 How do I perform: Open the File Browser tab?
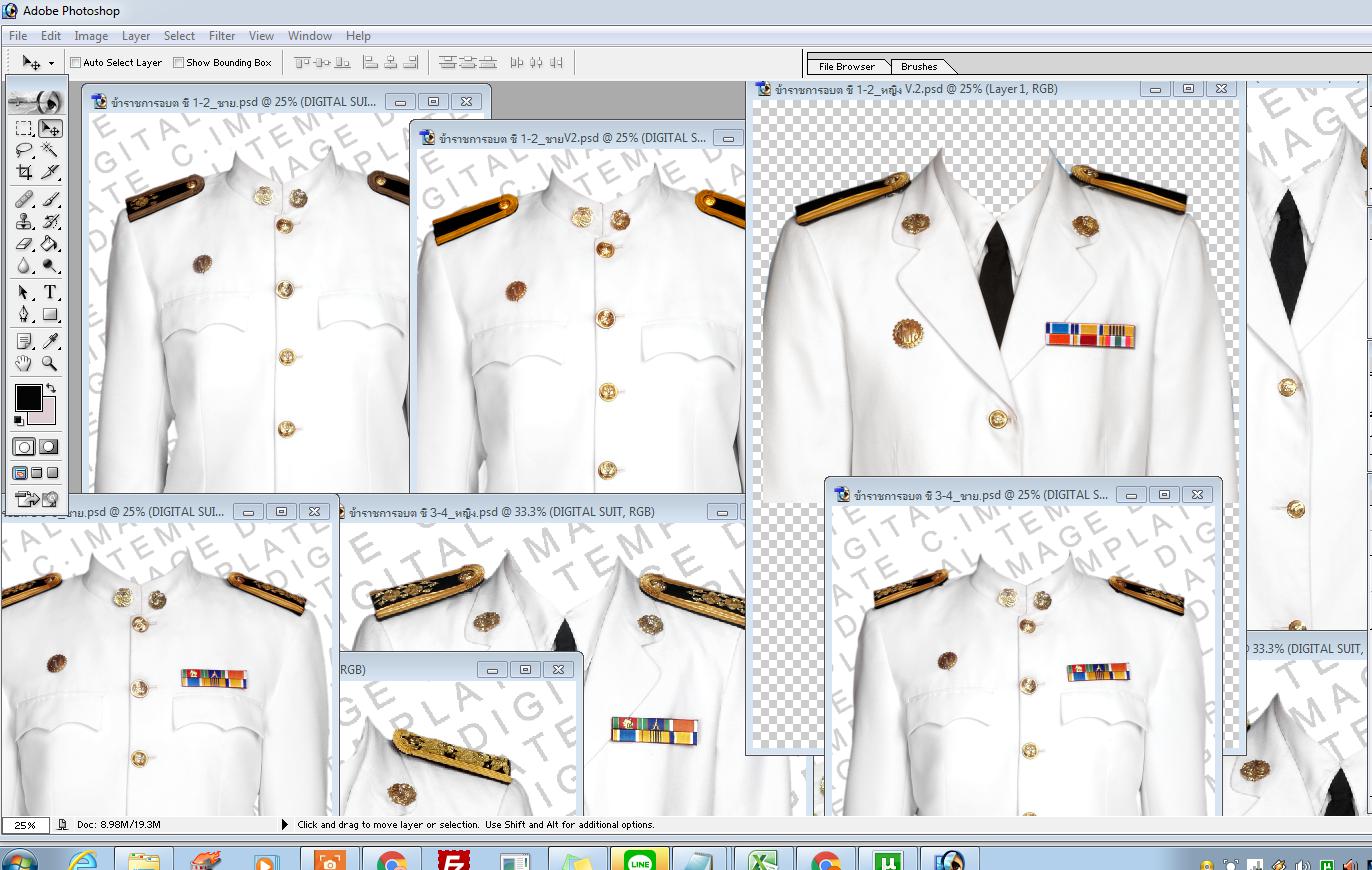(848, 67)
